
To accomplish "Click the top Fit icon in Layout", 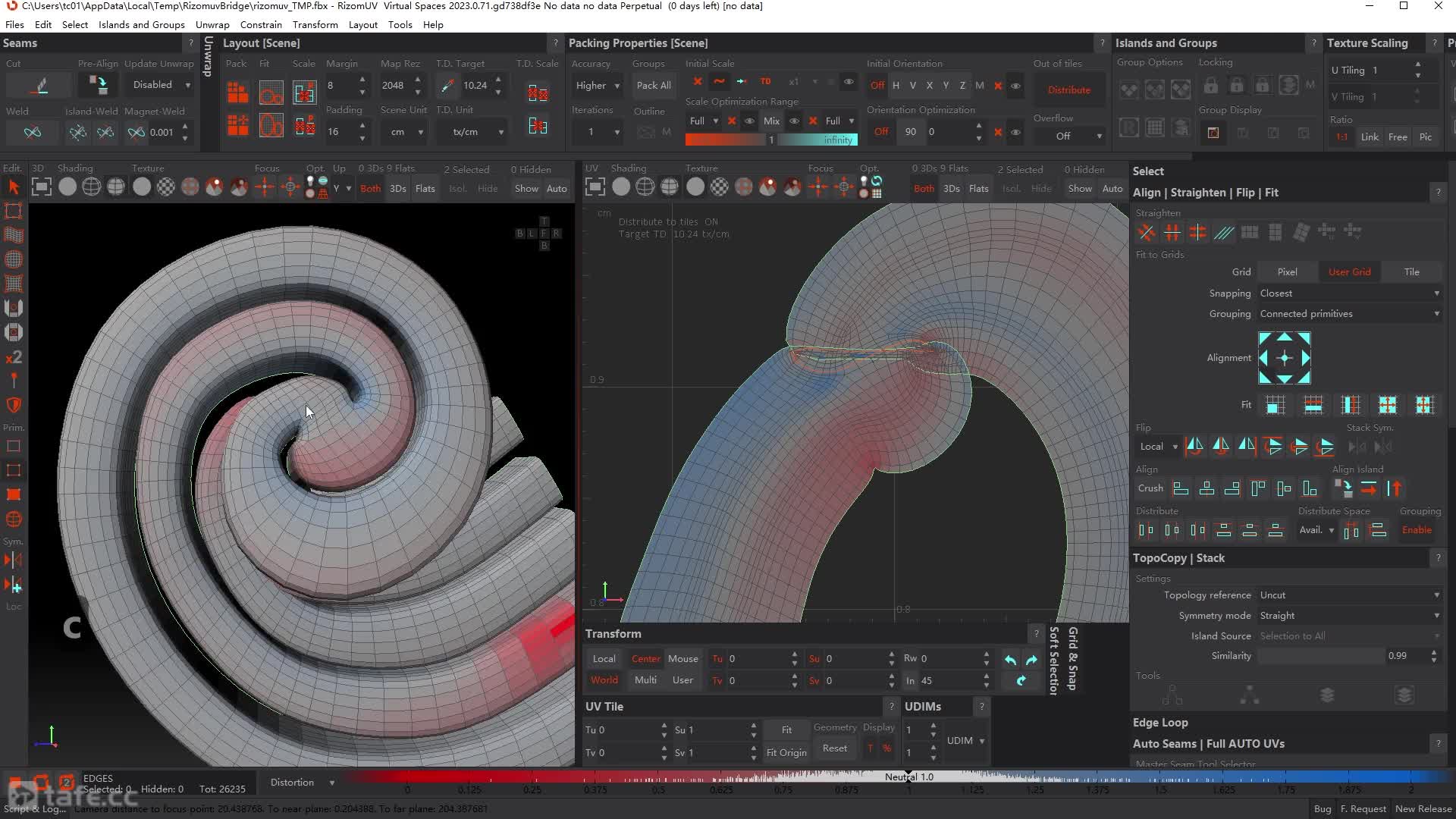I will 271,93.
